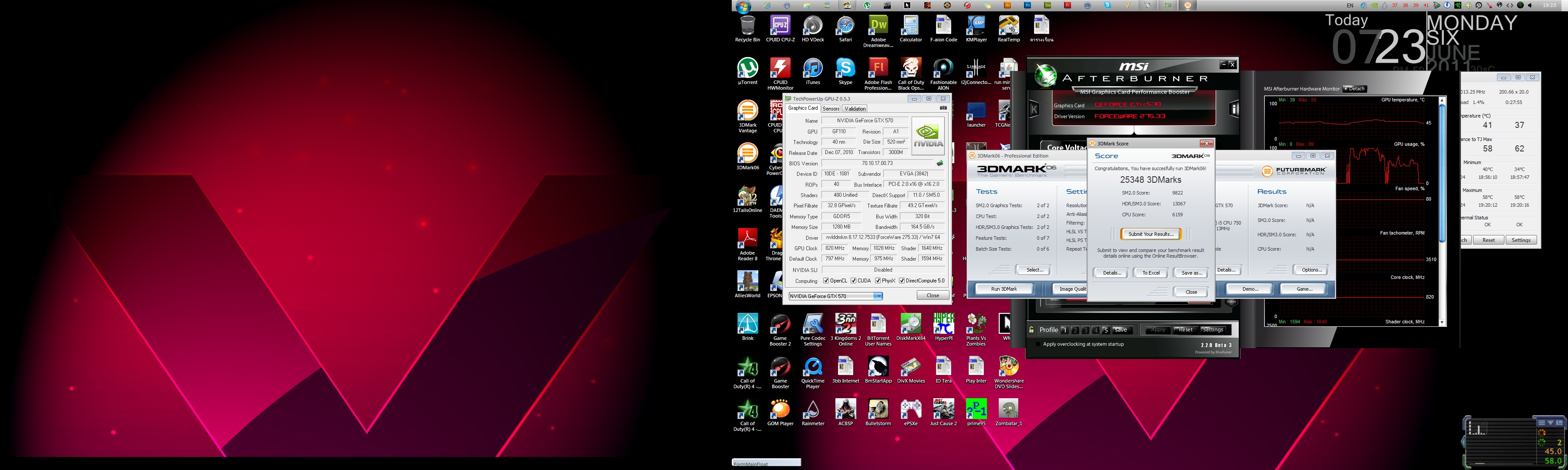Click the Select... button in 3DMark06 Tests
This screenshot has width=1568, height=470.
pyautogui.click(x=1034, y=270)
